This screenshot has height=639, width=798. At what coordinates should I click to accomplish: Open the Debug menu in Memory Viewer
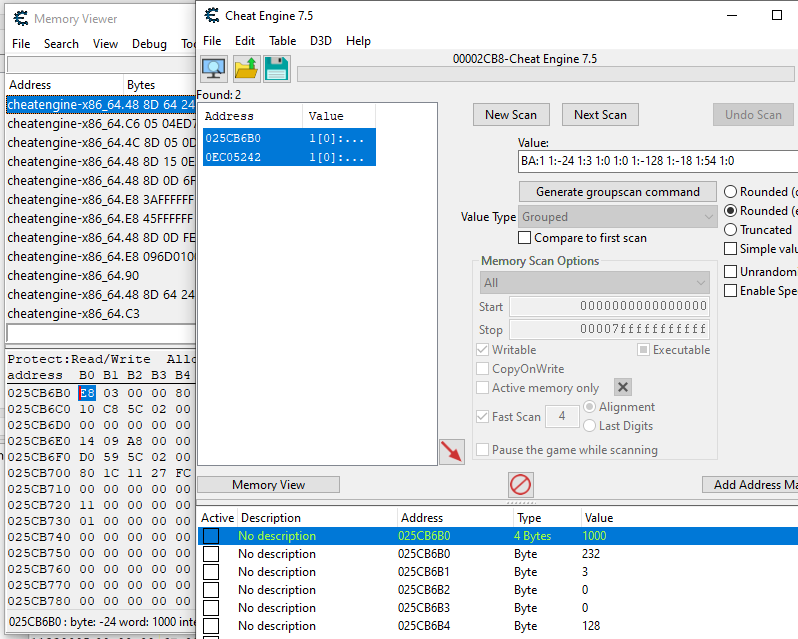(x=149, y=44)
